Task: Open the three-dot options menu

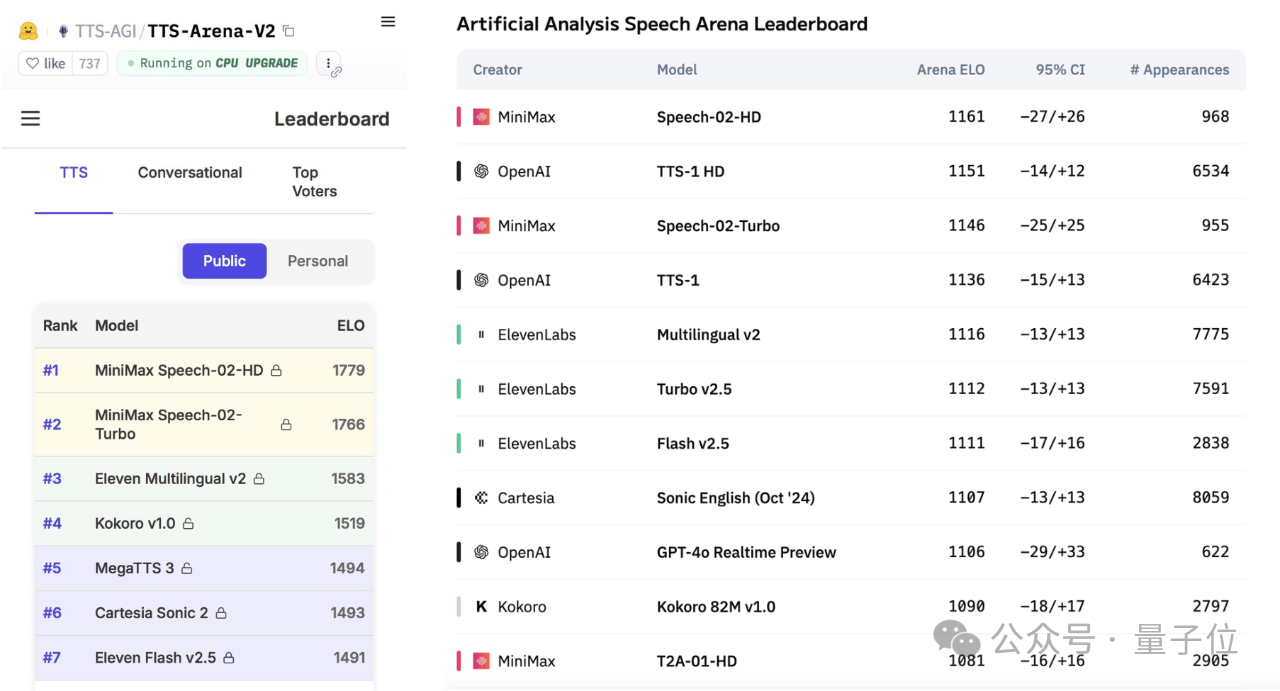Action: click(x=328, y=63)
